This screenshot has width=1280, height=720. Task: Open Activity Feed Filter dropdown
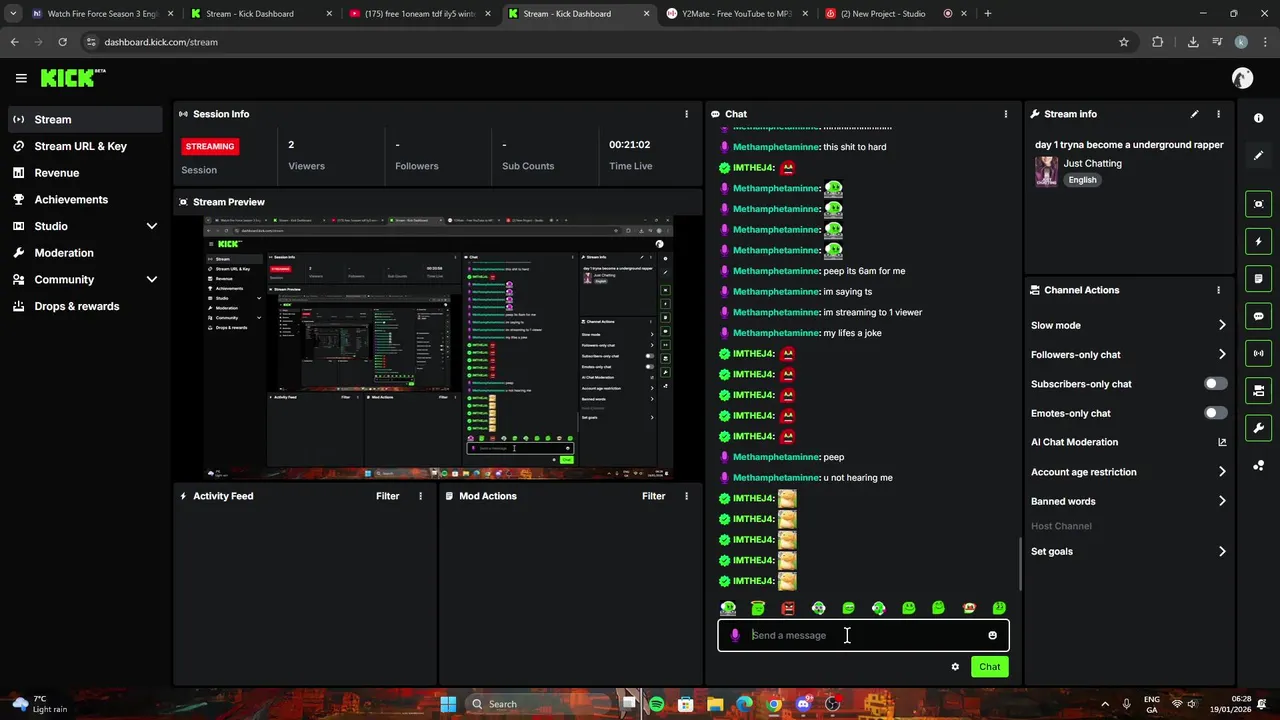[x=387, y=496]
